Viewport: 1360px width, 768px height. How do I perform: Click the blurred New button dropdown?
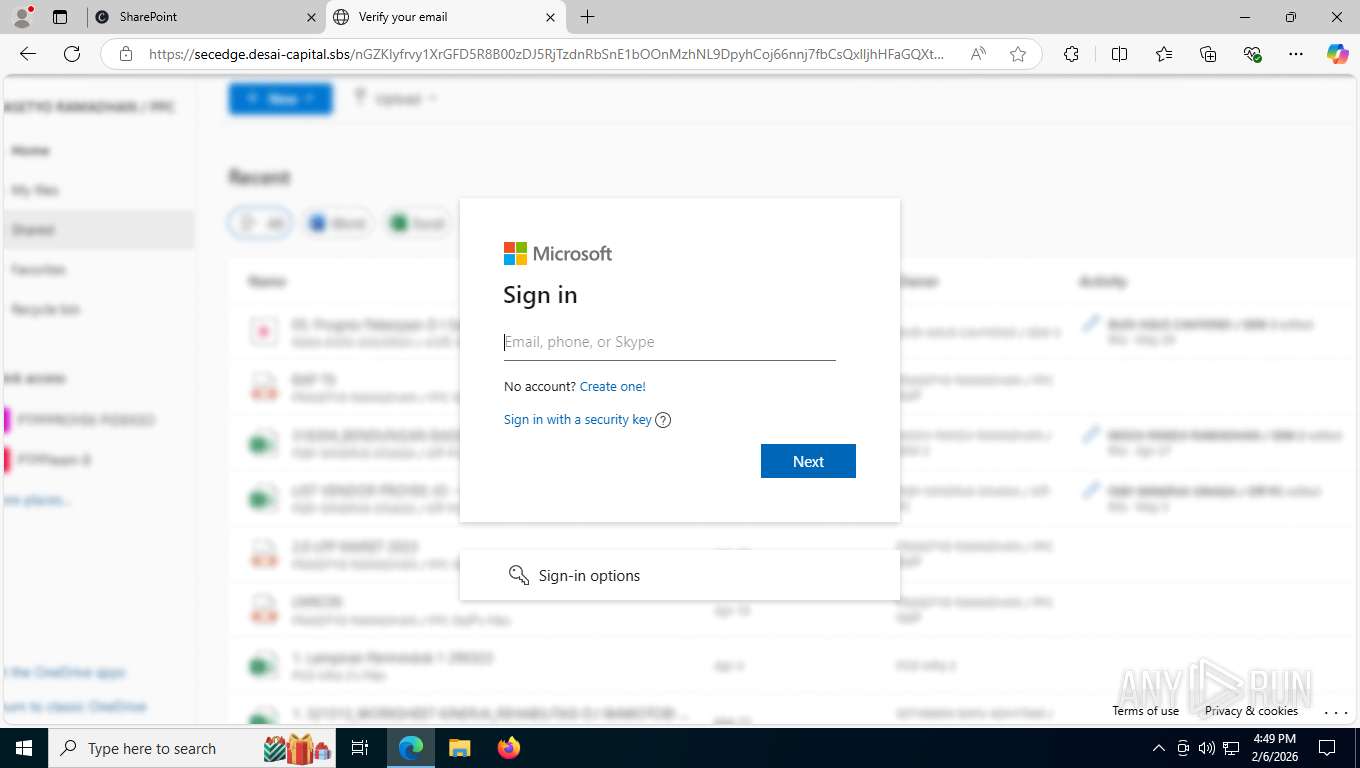(281, 98)
